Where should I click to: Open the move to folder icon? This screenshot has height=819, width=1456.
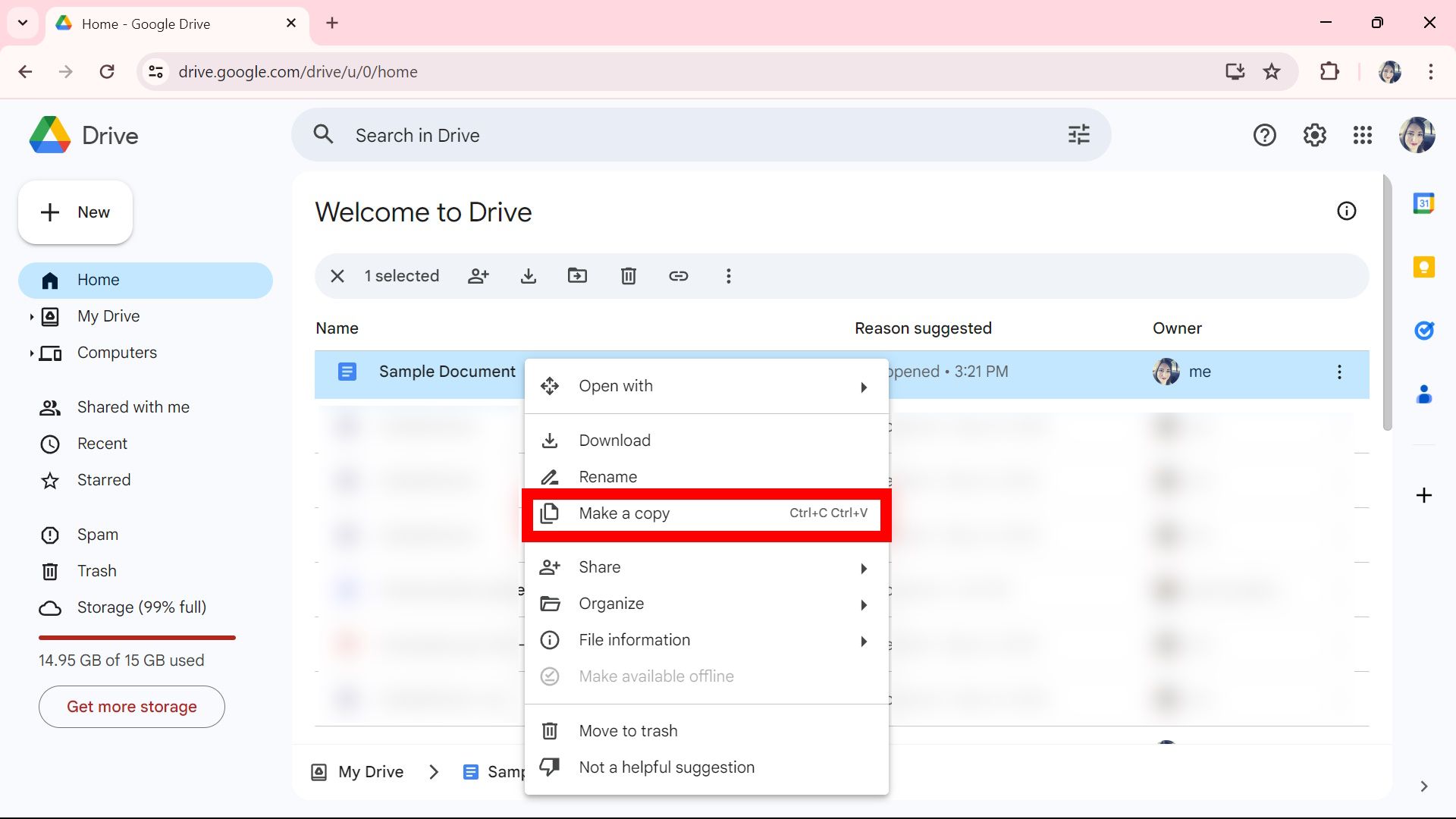[x=578, y=276]
